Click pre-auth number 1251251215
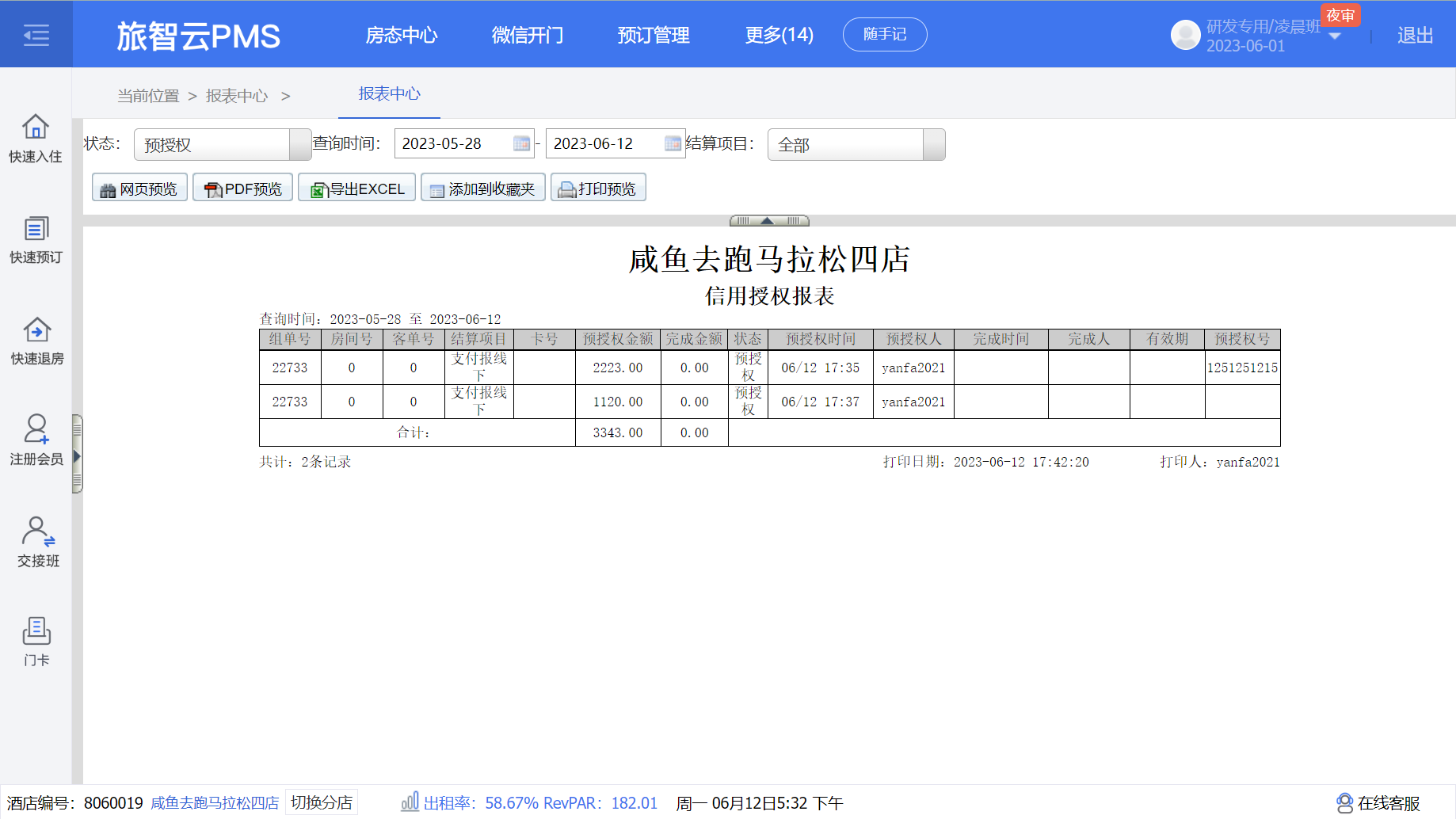Image resolution: width=1456 pixels, height=819 pixels. [x=1242, y=368]
